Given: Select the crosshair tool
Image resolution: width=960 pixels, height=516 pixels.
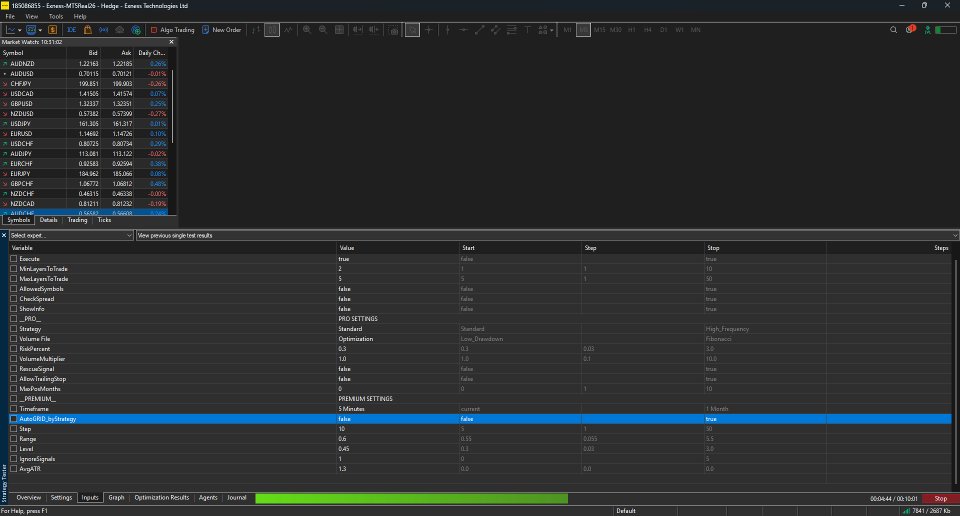Looking at the screenshot, I should [429, 29].
